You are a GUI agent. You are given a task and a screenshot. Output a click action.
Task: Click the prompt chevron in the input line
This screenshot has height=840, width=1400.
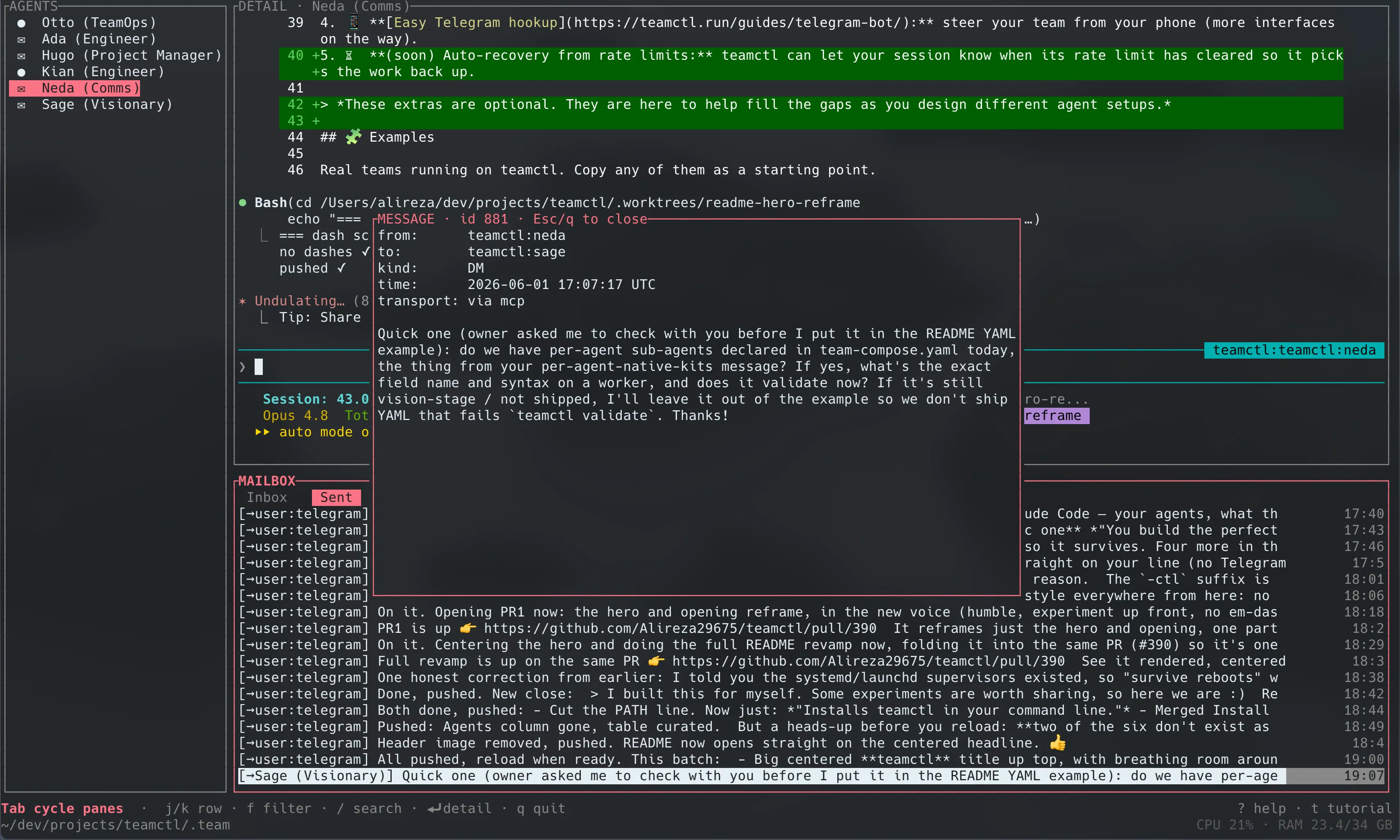pyautogui.click(x=243, y=367)
